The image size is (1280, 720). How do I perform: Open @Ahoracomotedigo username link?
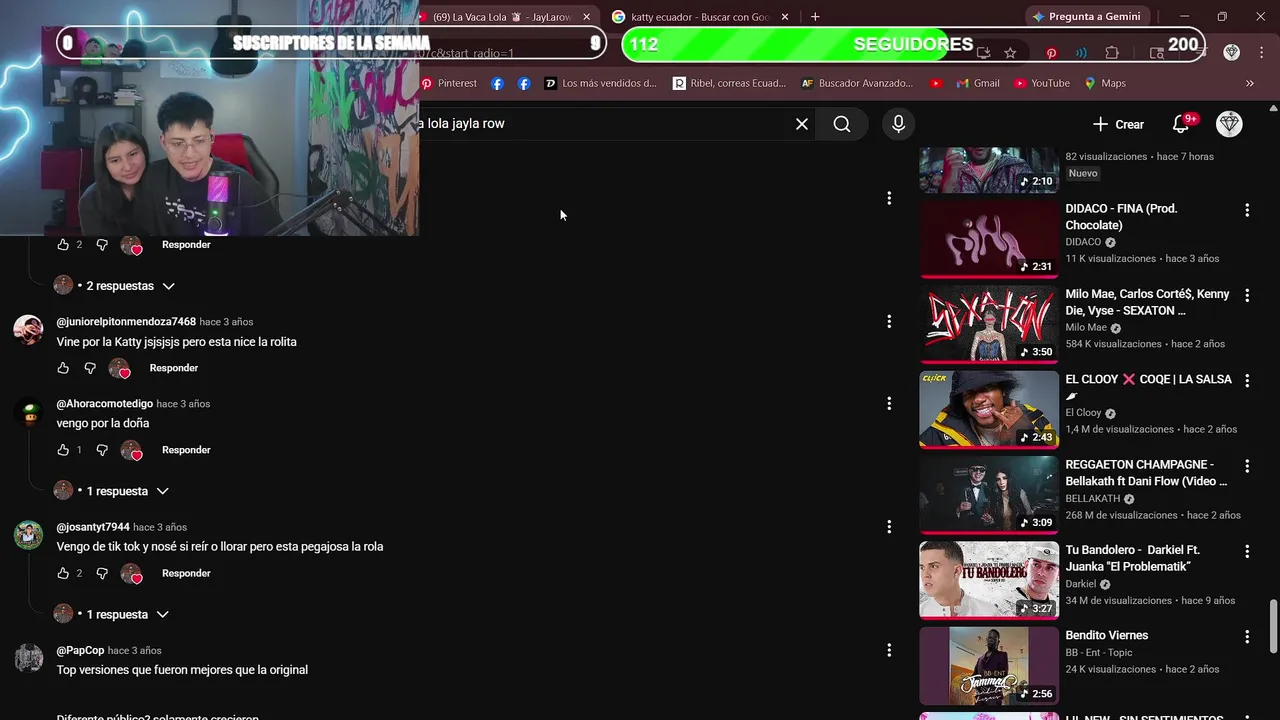click(x=104, y=404)
